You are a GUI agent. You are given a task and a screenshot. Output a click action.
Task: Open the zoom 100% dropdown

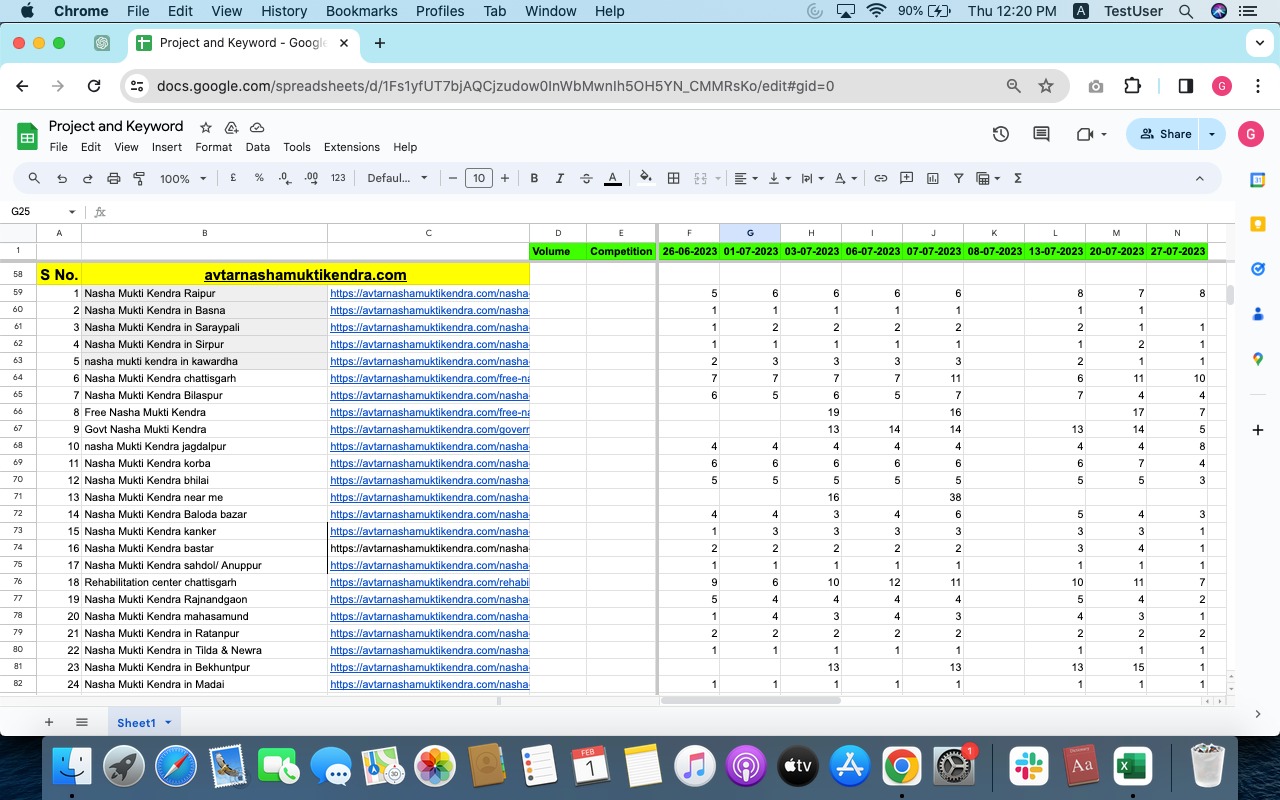(x=183, y=178)
